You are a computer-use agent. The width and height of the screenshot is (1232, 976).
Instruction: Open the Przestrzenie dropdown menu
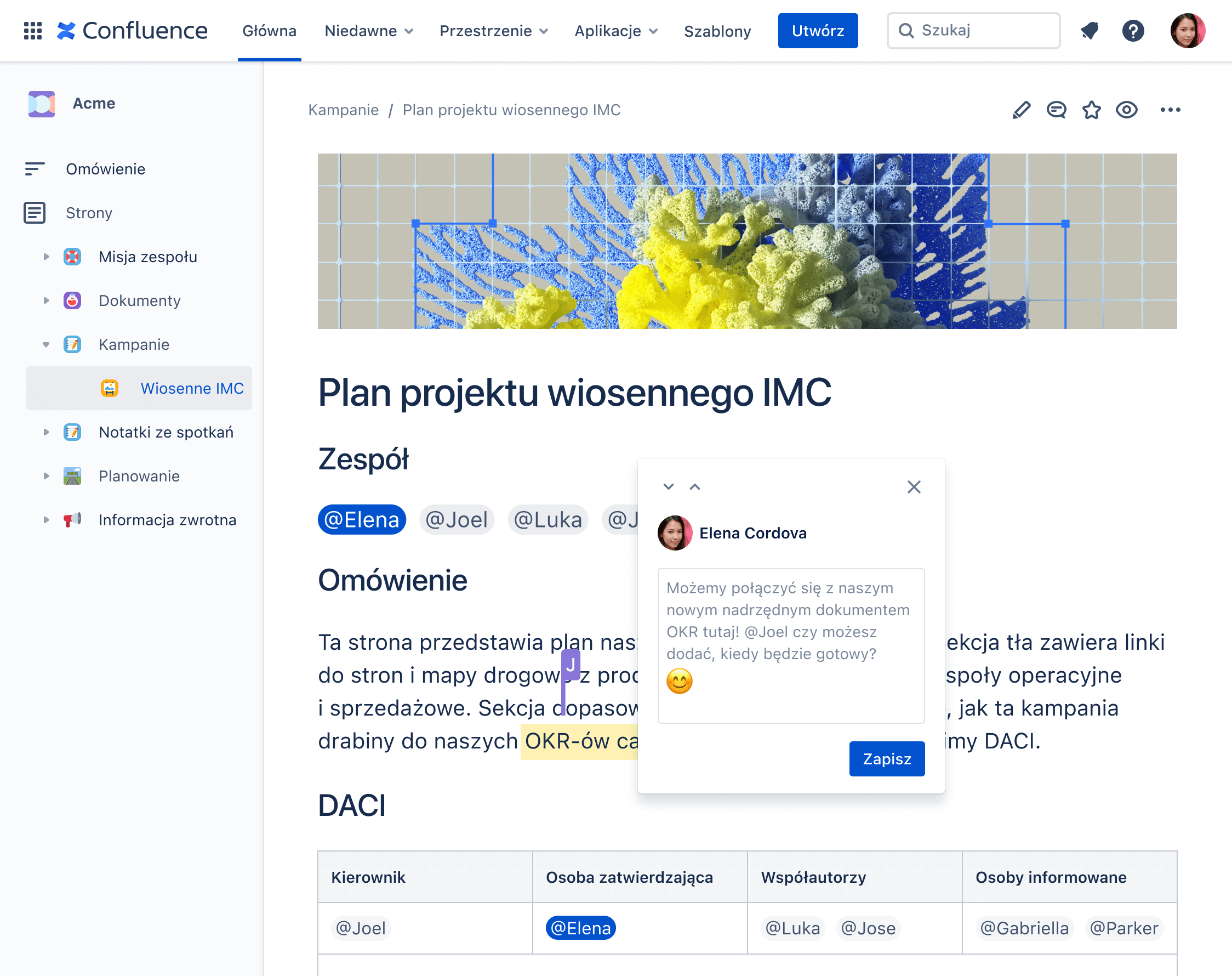pyautogui.click(x=493, y=30)
